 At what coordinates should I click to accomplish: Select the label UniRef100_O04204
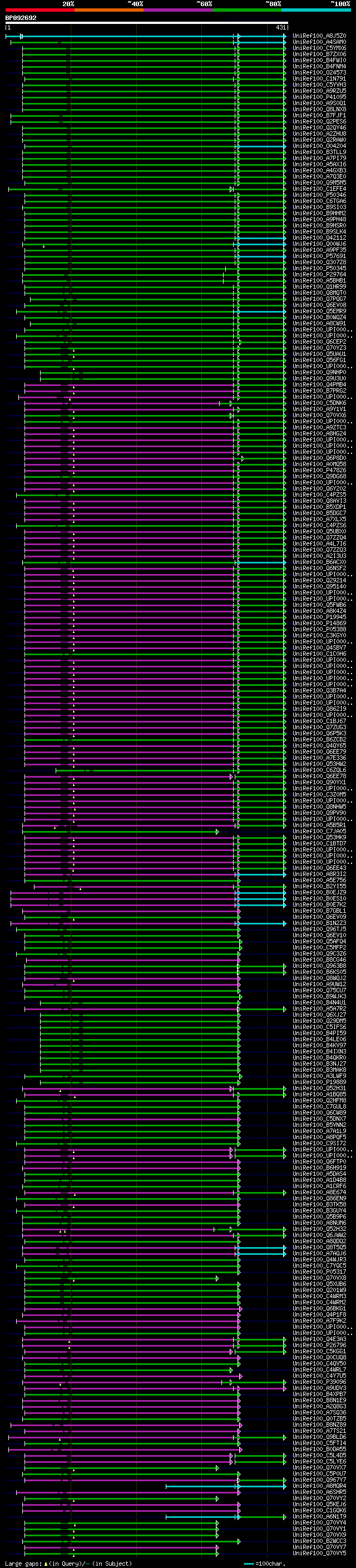(319, 146)
